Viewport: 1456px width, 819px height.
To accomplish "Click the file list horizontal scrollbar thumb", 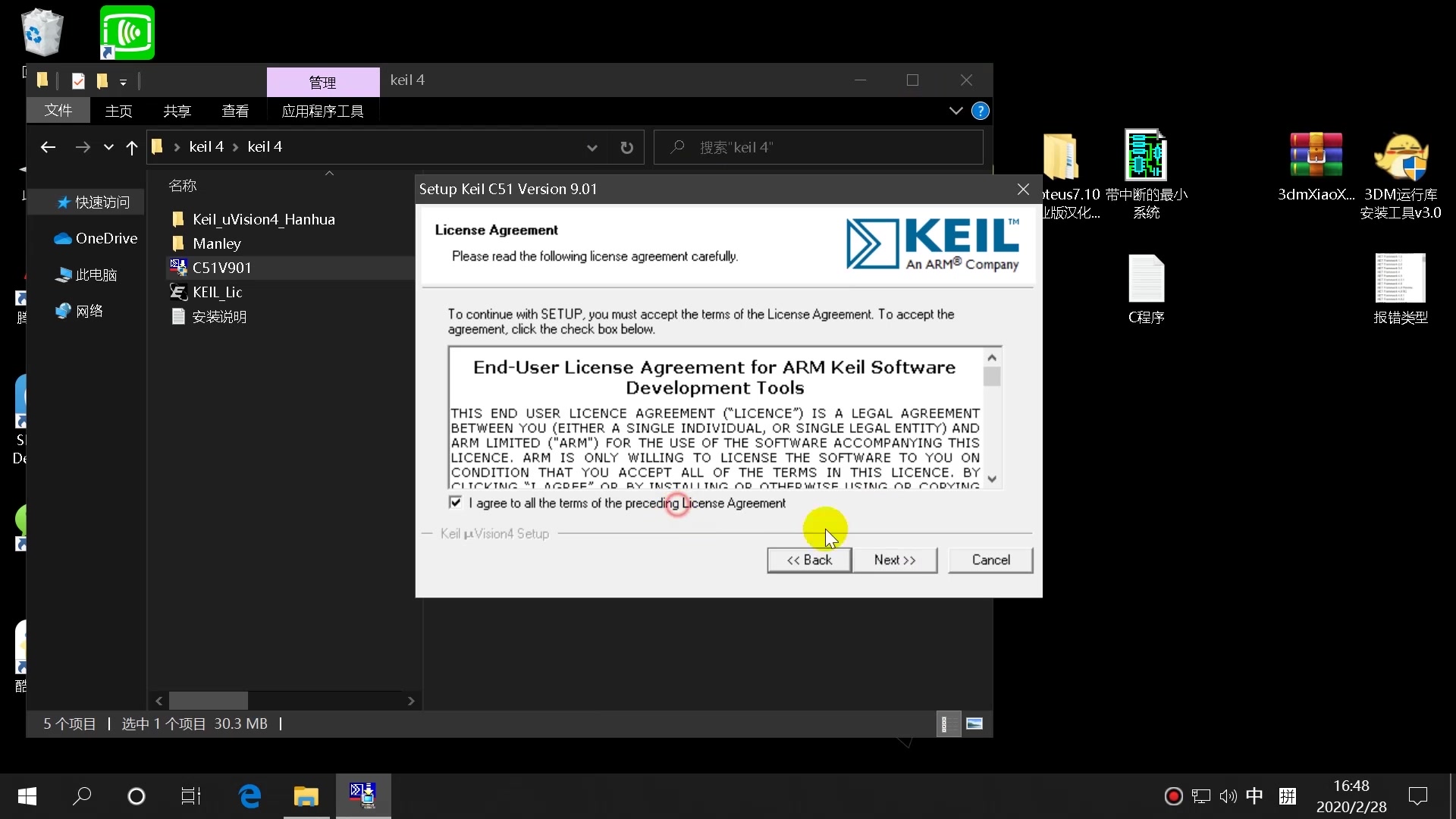I will 208,701.
